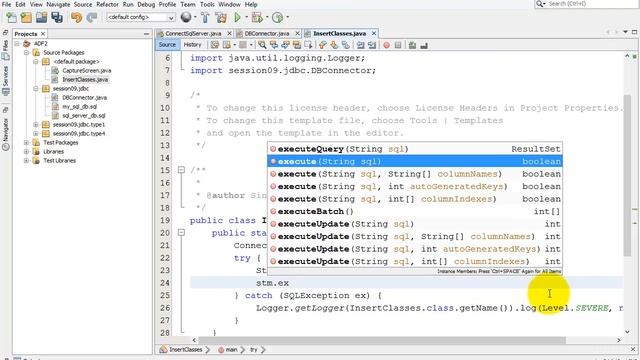The width and height of the screenshot is (640, 360).
Task: Switch to ConnectSqlServer.java tab
Action: [x=193, y=33]
